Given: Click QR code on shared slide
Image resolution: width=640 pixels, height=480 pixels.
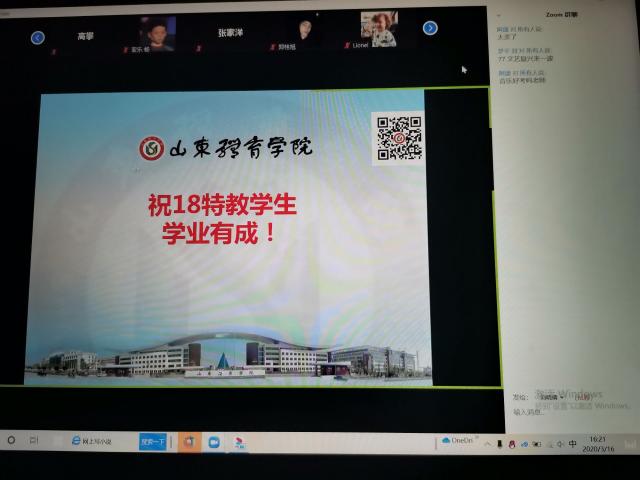Looking at the screenshot, I should tap(399, 138).
